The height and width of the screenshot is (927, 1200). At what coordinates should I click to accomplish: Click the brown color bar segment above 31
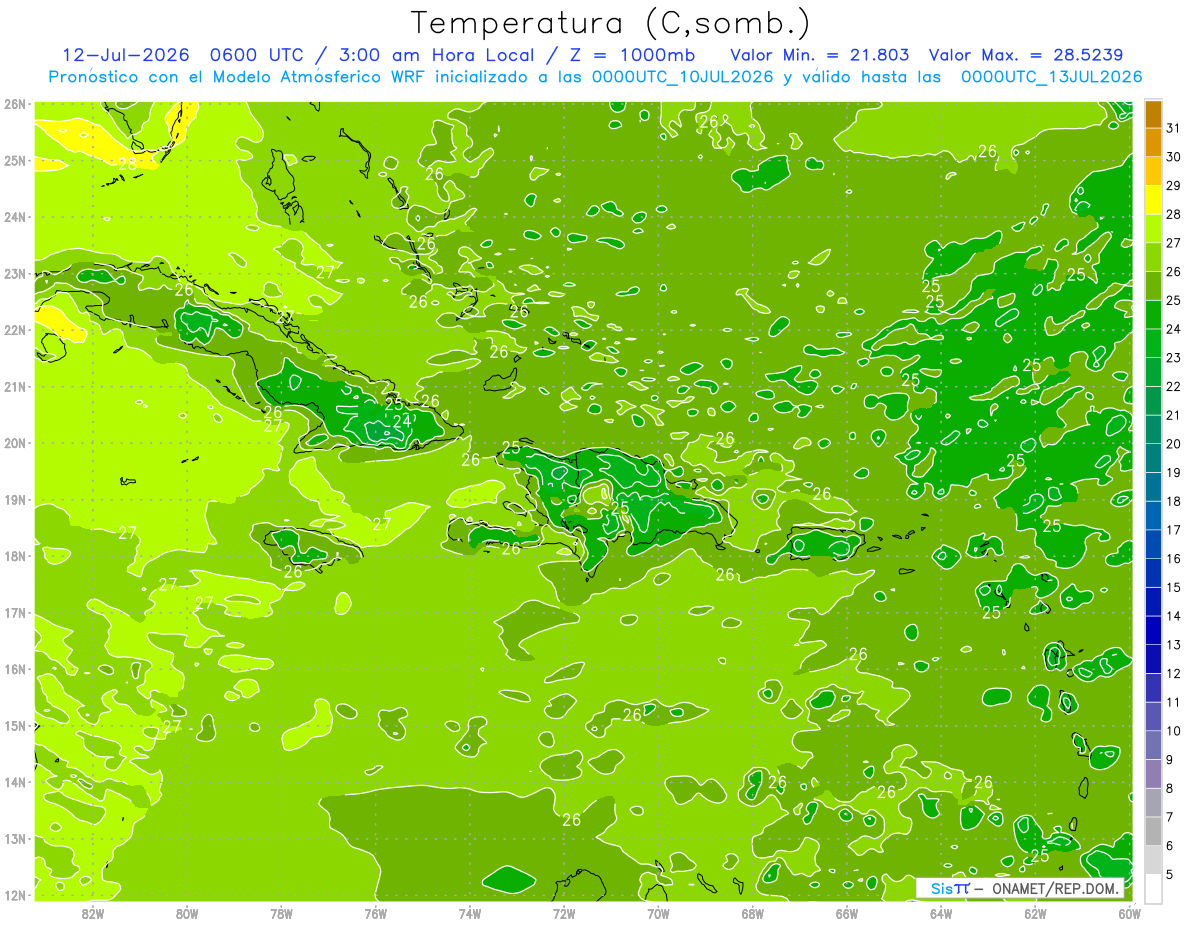[1153, 114]
